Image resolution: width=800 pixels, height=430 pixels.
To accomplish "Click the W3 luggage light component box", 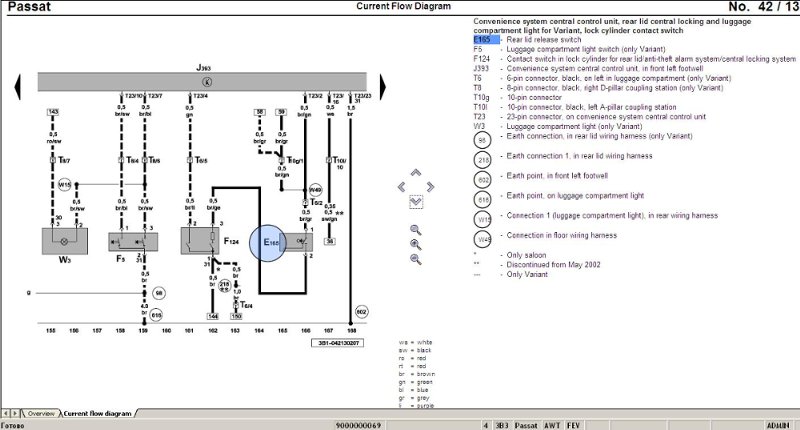I will click(65, 241).
